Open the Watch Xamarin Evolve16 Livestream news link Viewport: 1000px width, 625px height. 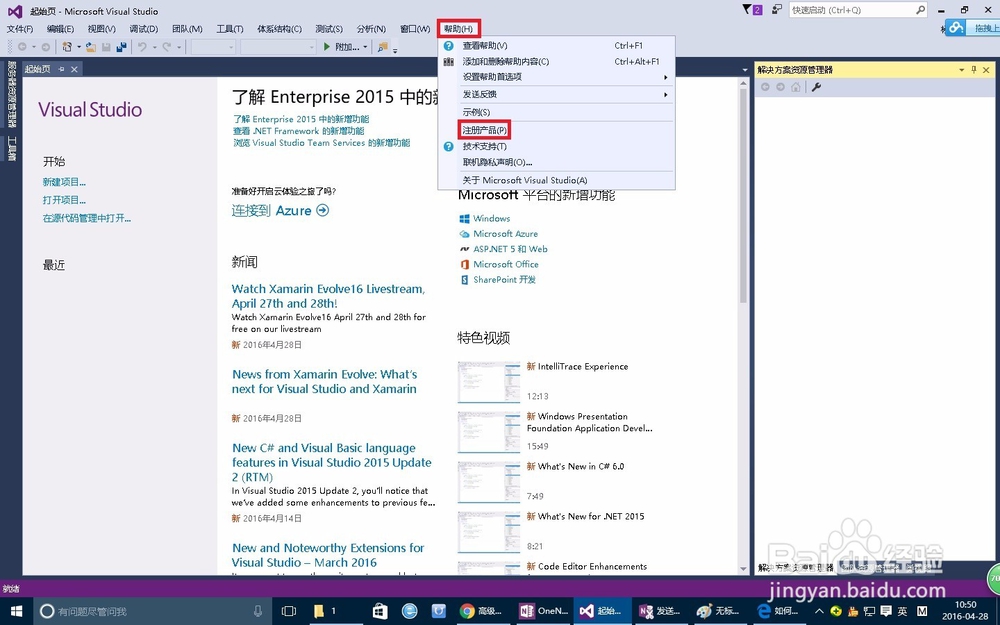[x=328, y=296]
